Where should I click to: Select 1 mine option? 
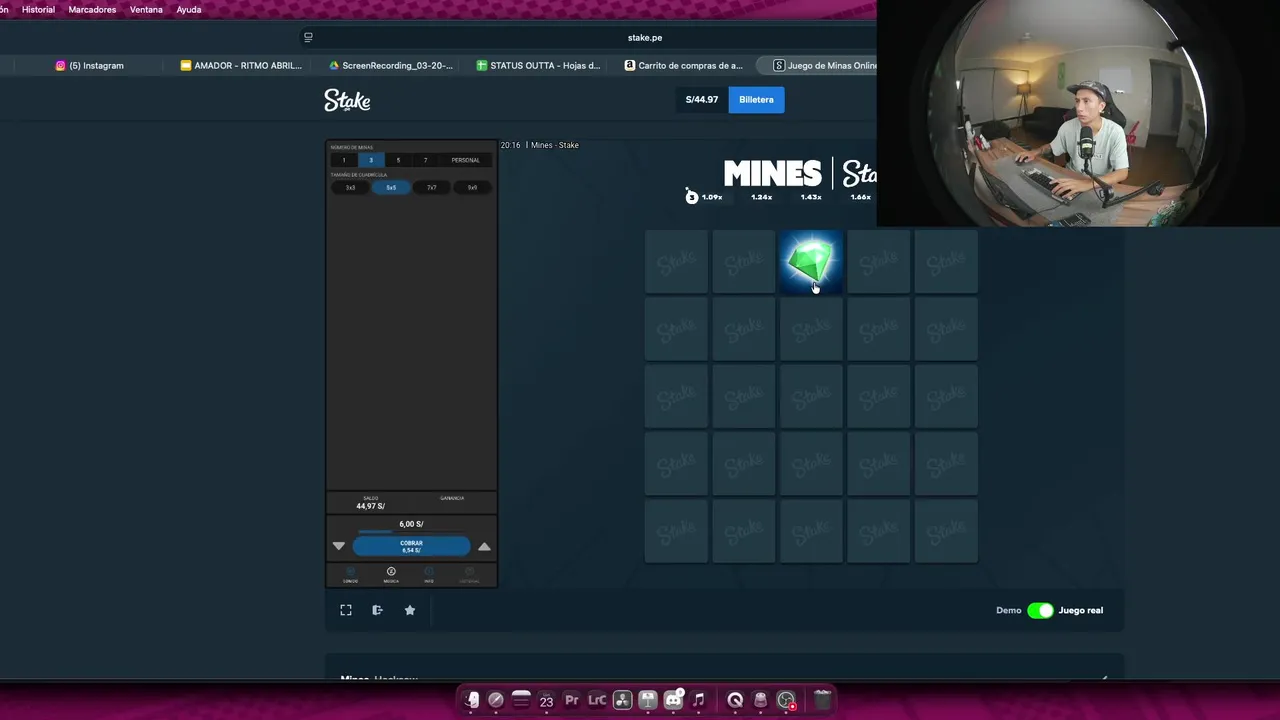pos(344,160)
